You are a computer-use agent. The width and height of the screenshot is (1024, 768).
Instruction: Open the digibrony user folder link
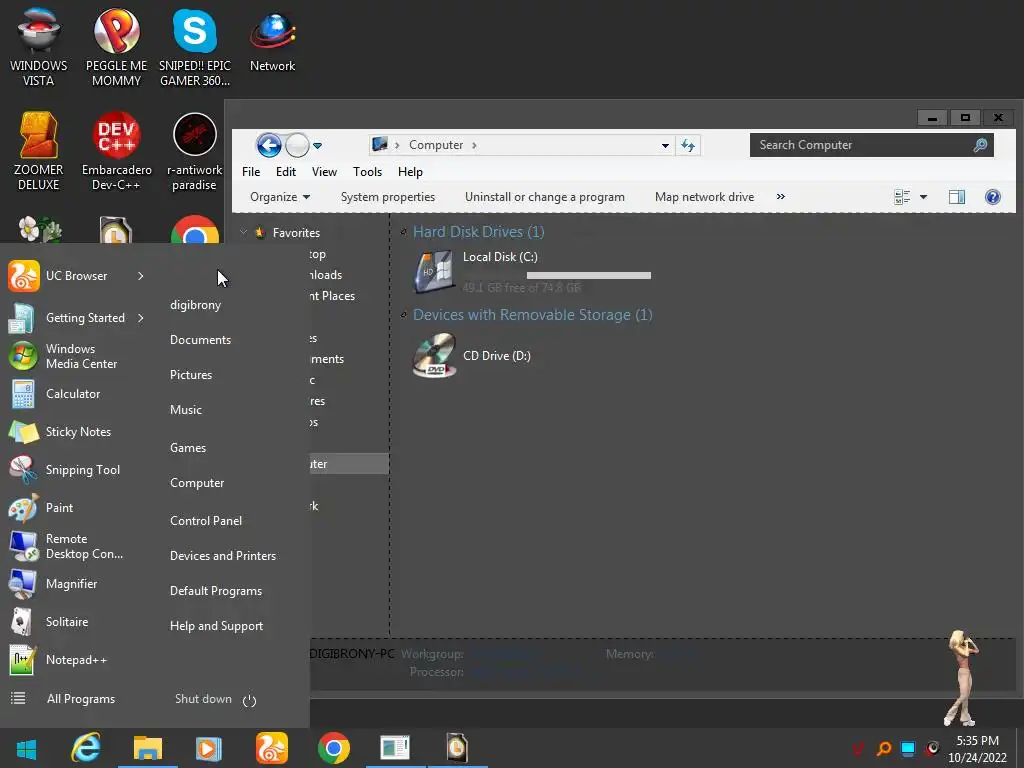pos(195,305)
